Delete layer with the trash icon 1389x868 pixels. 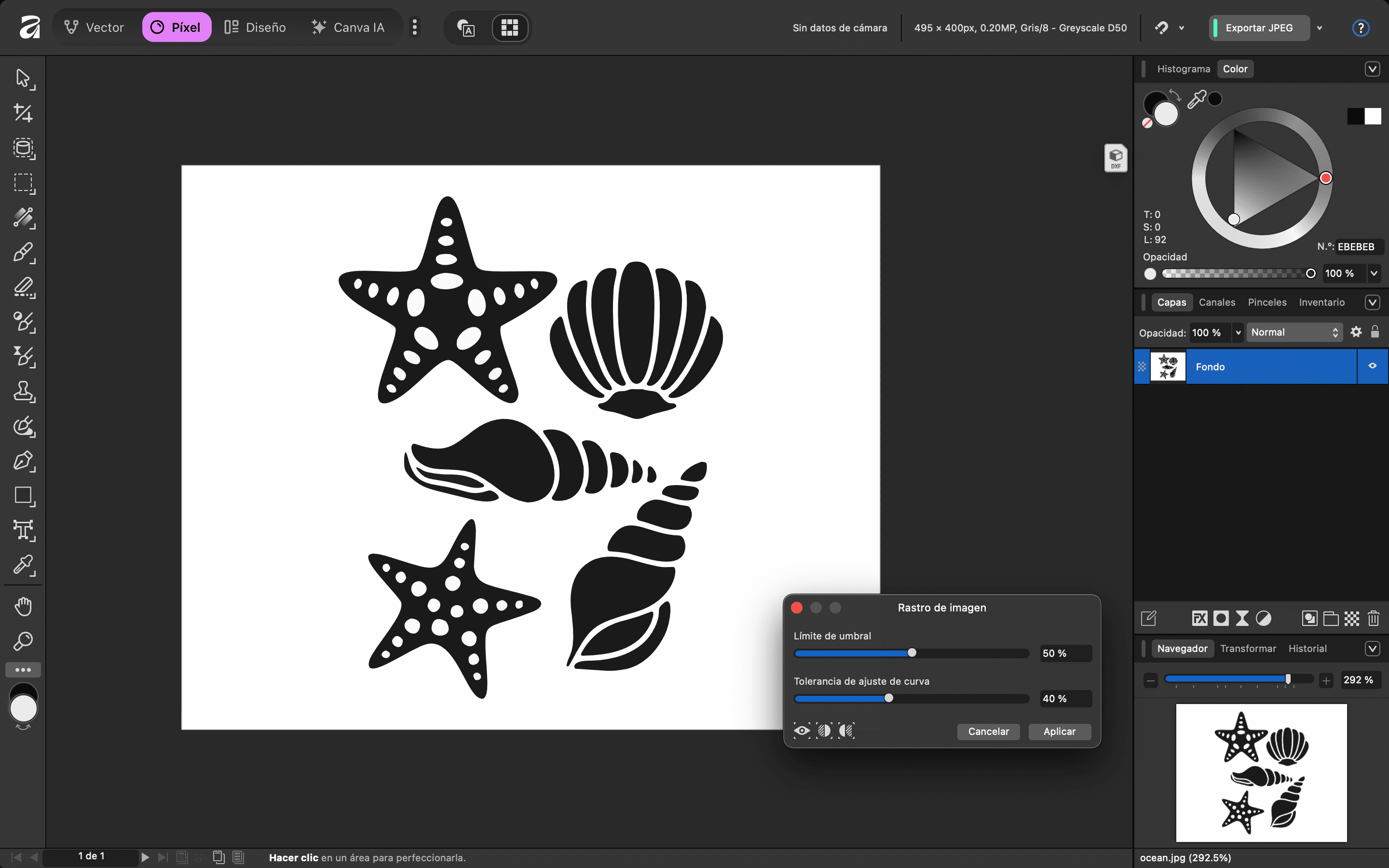pyautogui.click(x=1373, y=618)
